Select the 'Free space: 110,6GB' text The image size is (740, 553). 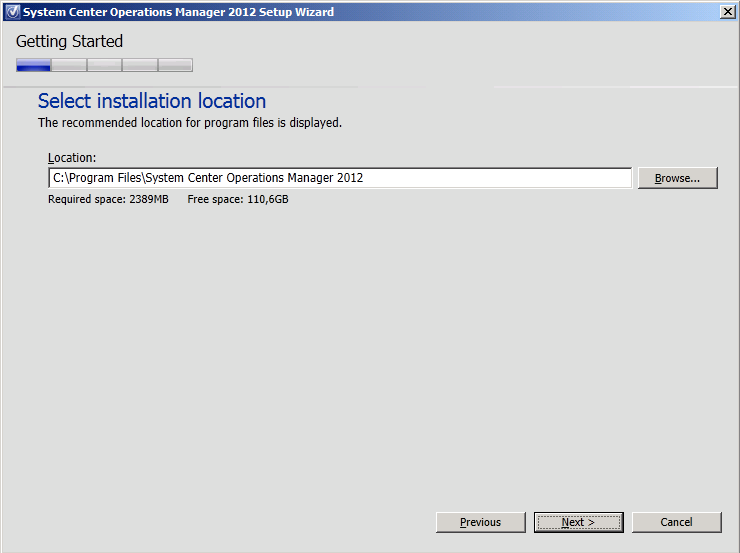pyautogui.click(x=238, y=199)
